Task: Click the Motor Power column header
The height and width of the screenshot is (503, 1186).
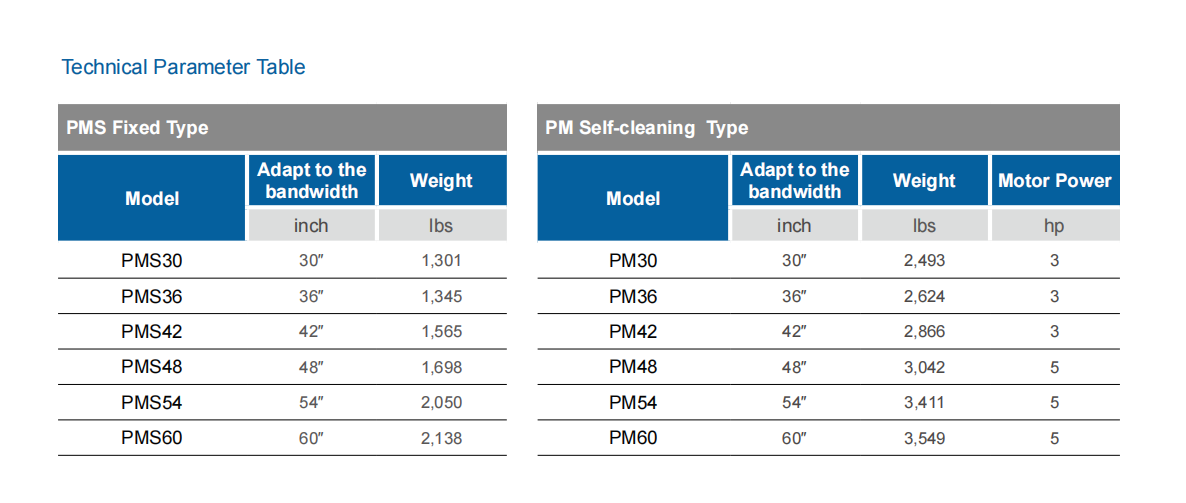Action: coord(1054,180)
